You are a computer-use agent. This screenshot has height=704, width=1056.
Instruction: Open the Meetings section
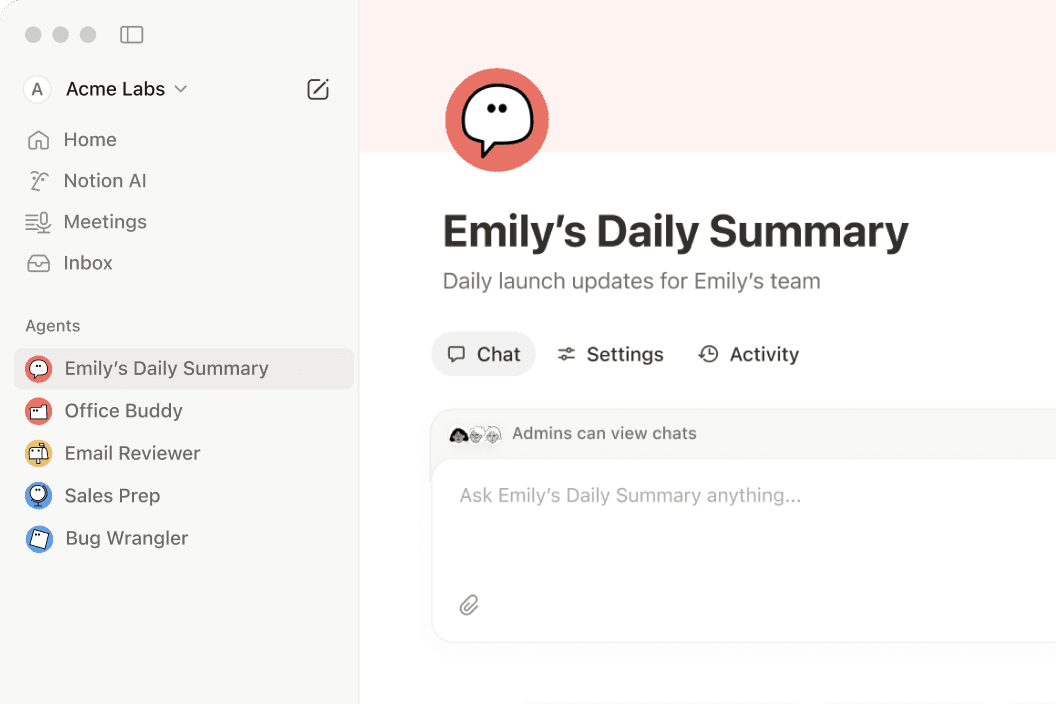tap(105, 222)
